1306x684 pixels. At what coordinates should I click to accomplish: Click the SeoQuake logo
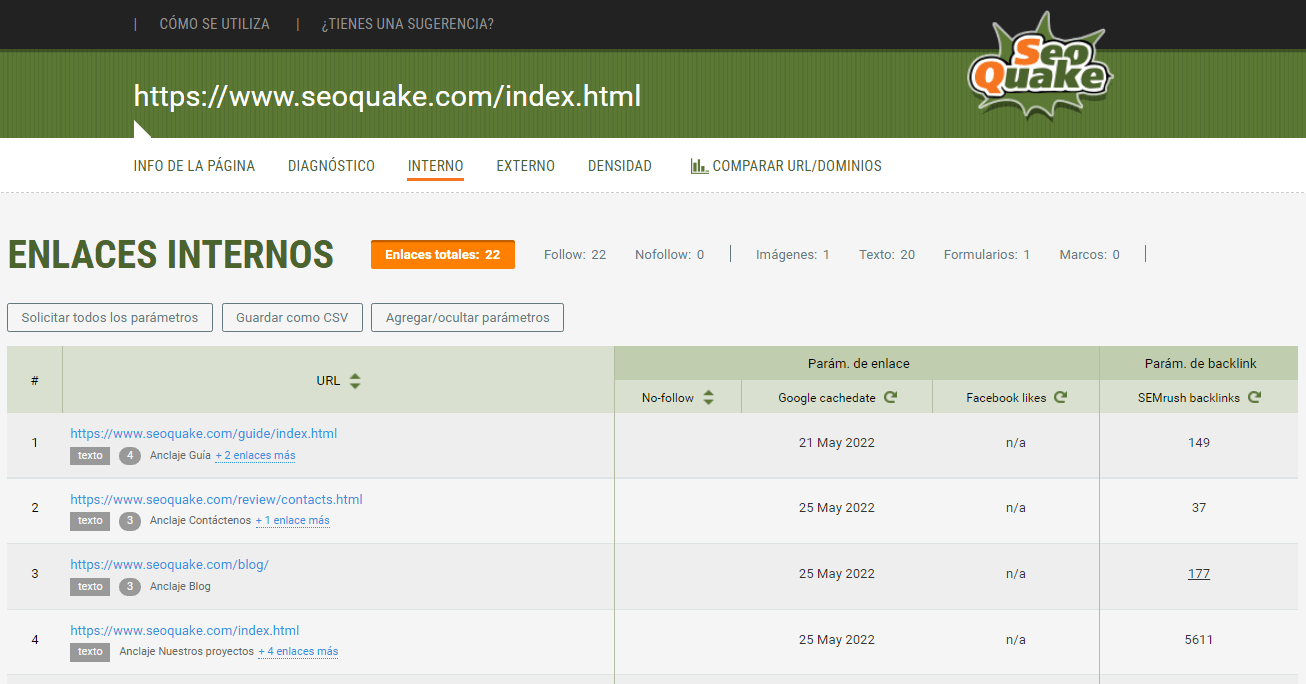coord(1040,67)
